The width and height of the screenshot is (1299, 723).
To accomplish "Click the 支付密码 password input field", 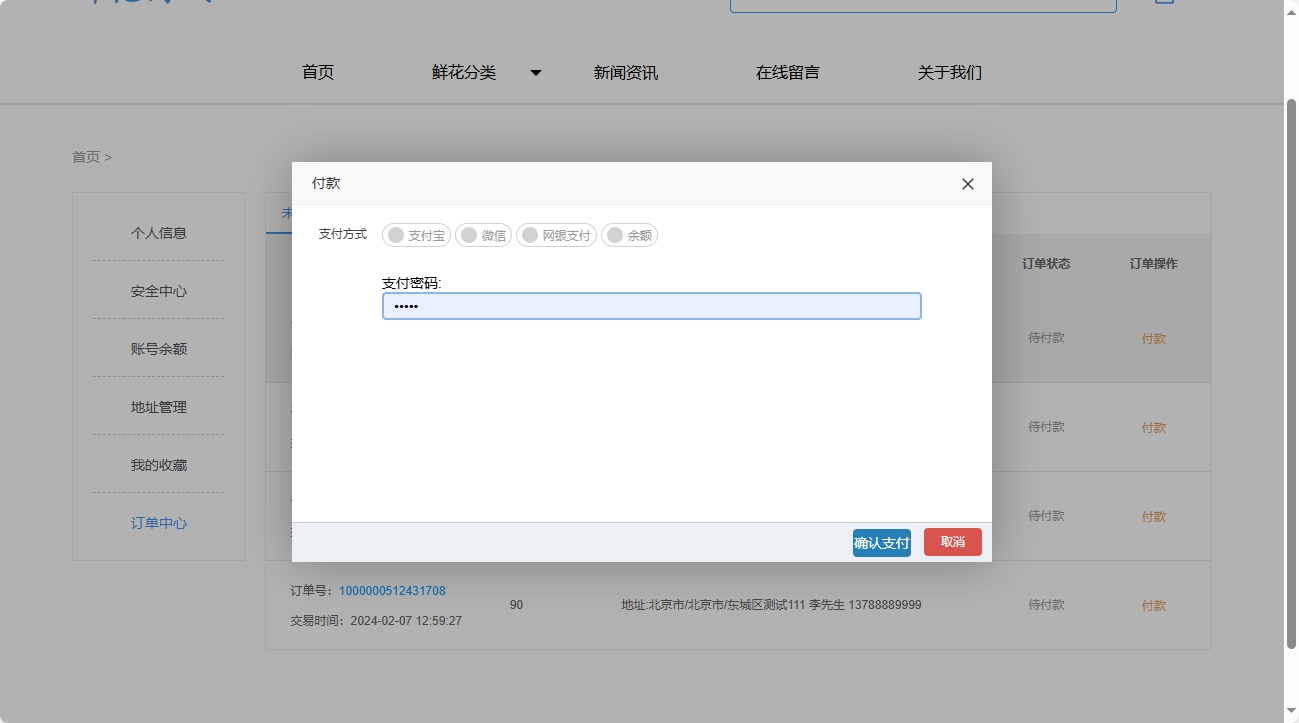I will (651, 305).
